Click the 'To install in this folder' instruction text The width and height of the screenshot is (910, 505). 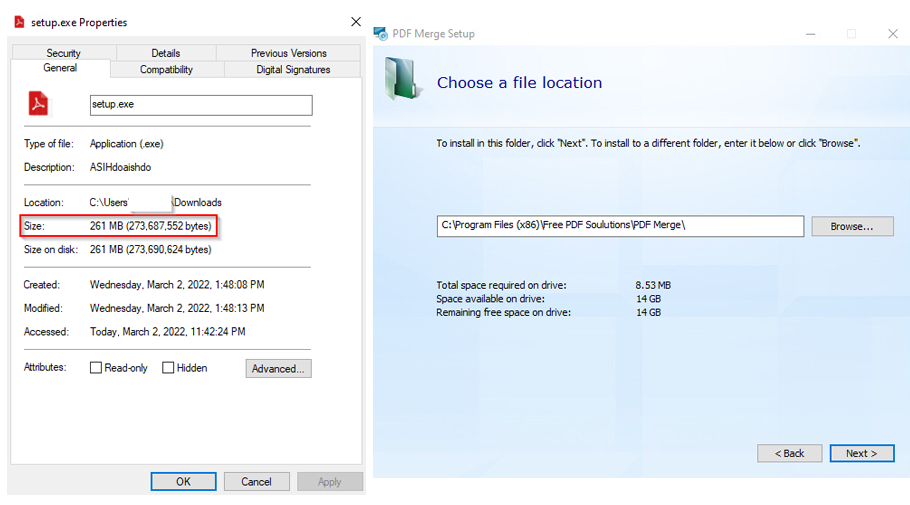[x=648, y=143]
